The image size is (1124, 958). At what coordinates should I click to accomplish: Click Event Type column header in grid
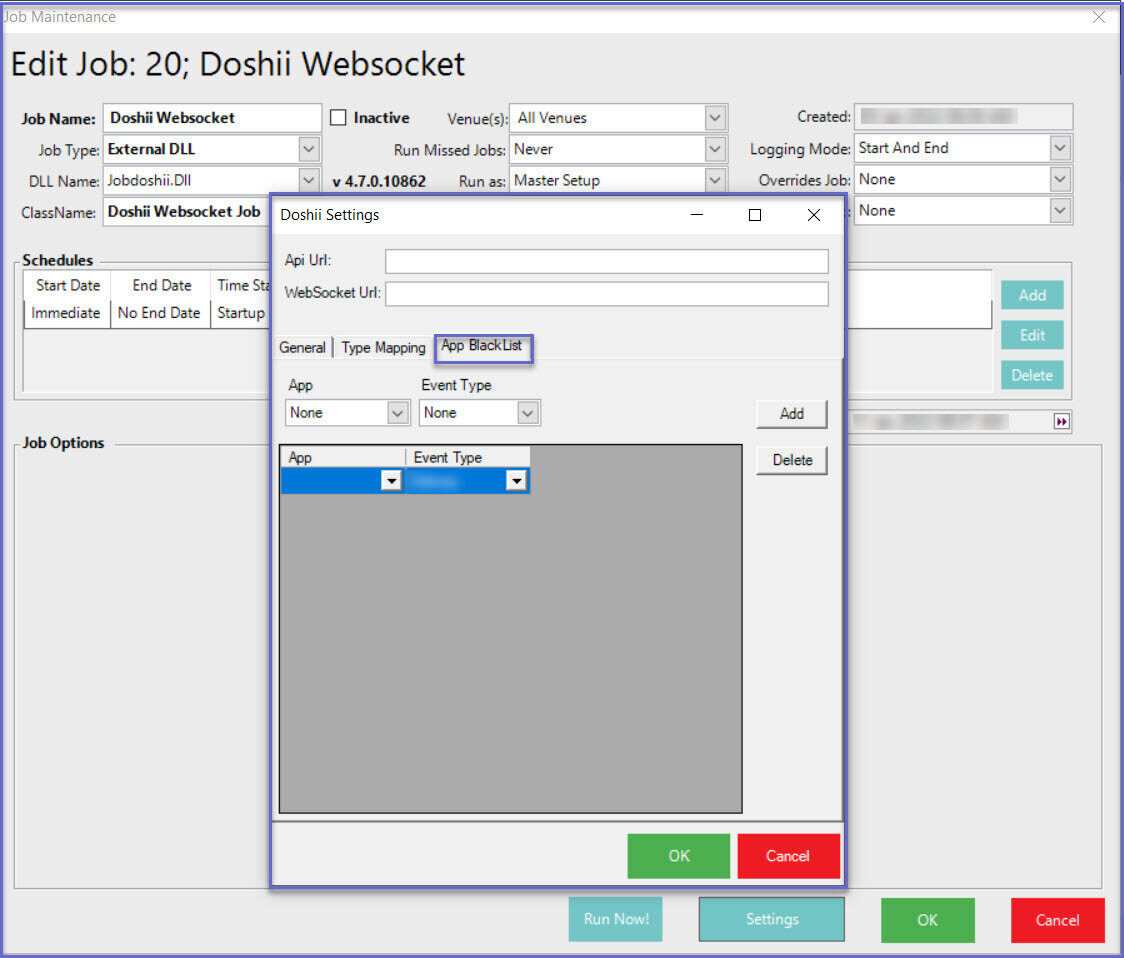[x=468, y=457]
